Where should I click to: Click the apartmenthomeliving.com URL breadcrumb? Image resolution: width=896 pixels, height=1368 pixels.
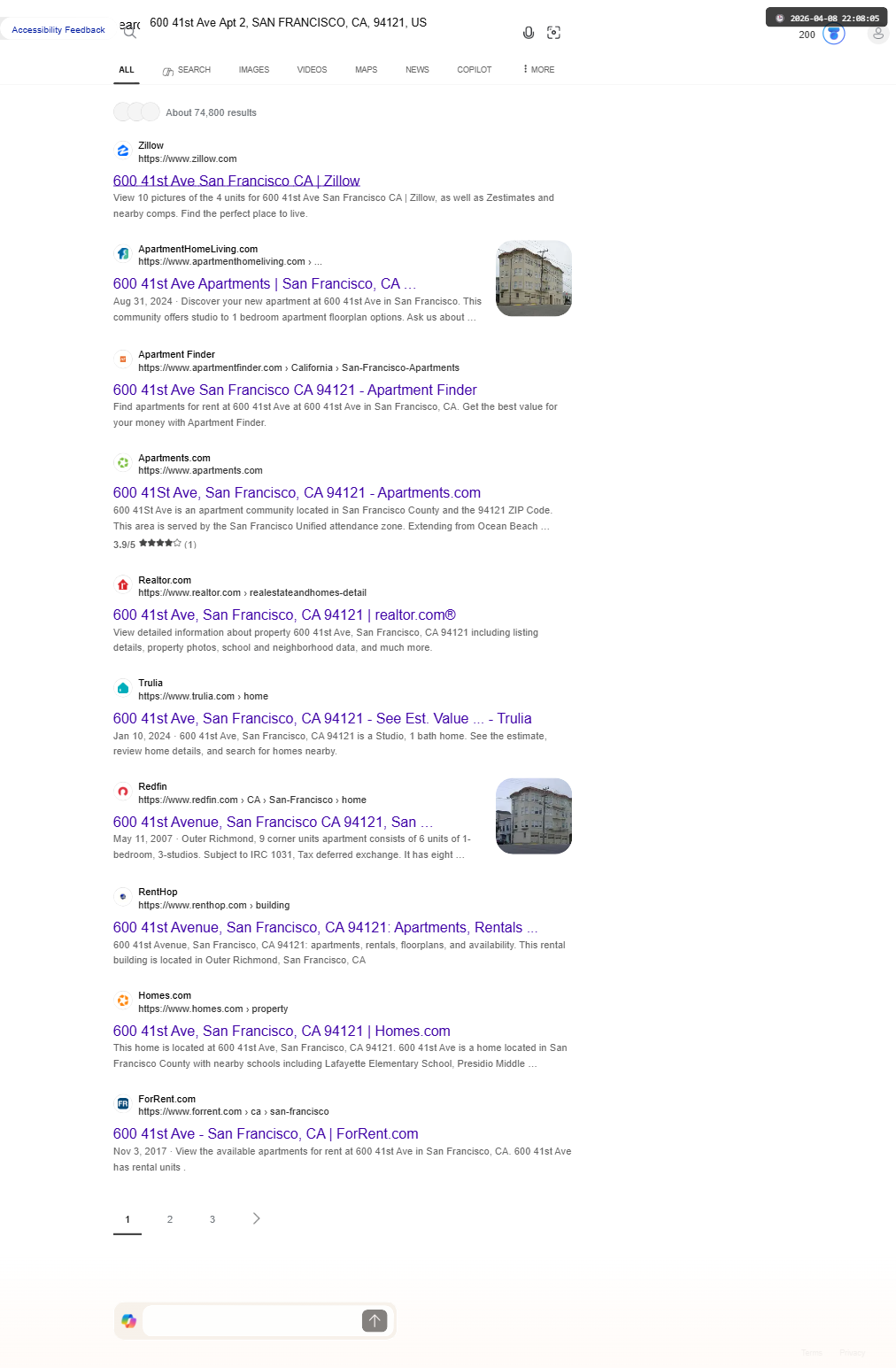pos(230,262)
